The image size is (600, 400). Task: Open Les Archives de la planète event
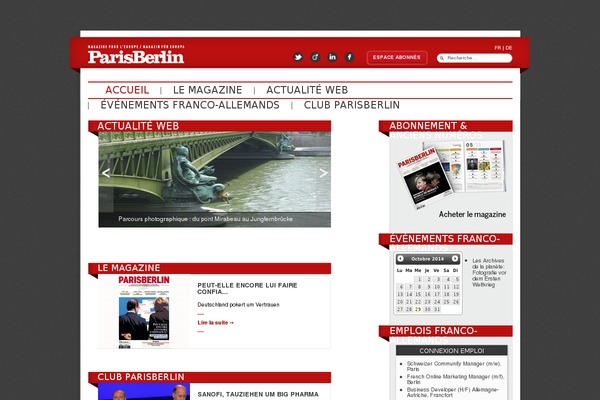coord(489,273)
